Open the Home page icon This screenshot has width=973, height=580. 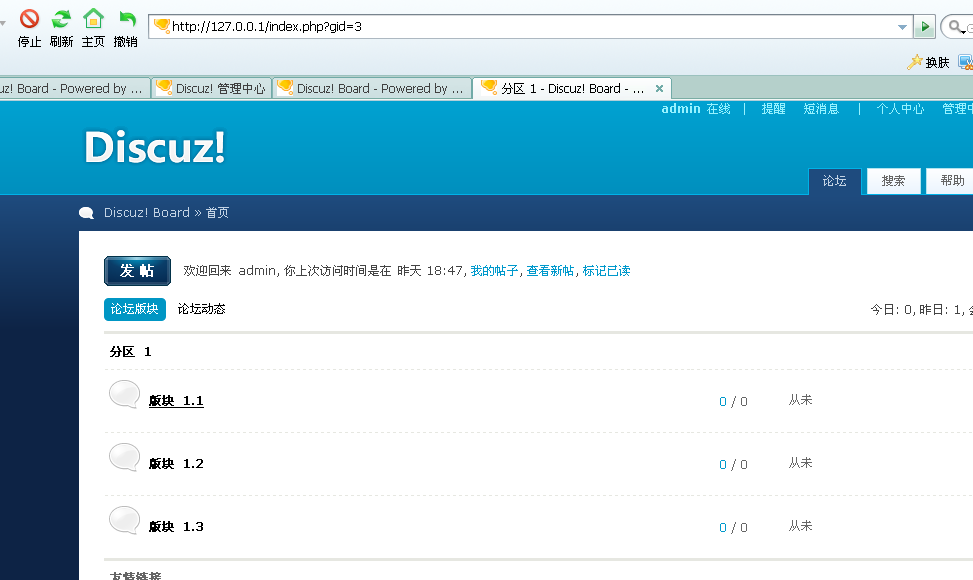tap(93, 19)
